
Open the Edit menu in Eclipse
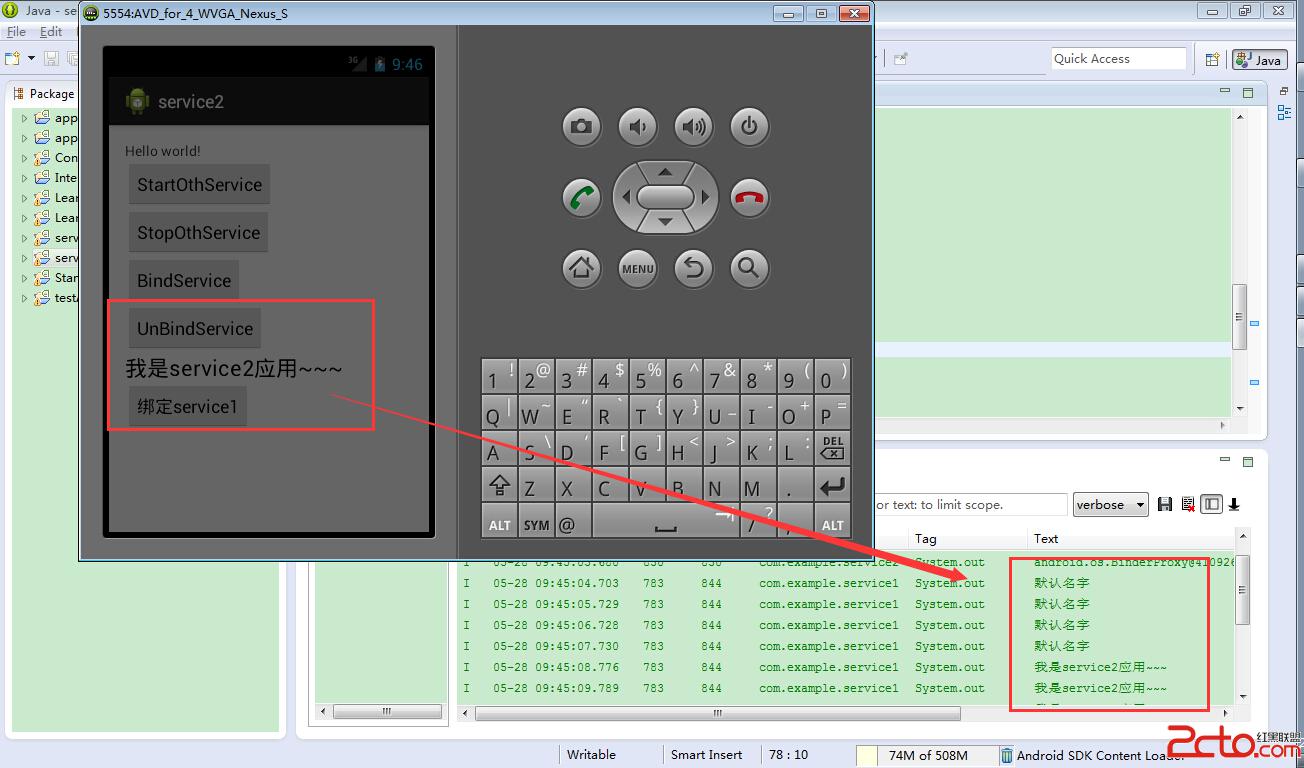(51, 32)
